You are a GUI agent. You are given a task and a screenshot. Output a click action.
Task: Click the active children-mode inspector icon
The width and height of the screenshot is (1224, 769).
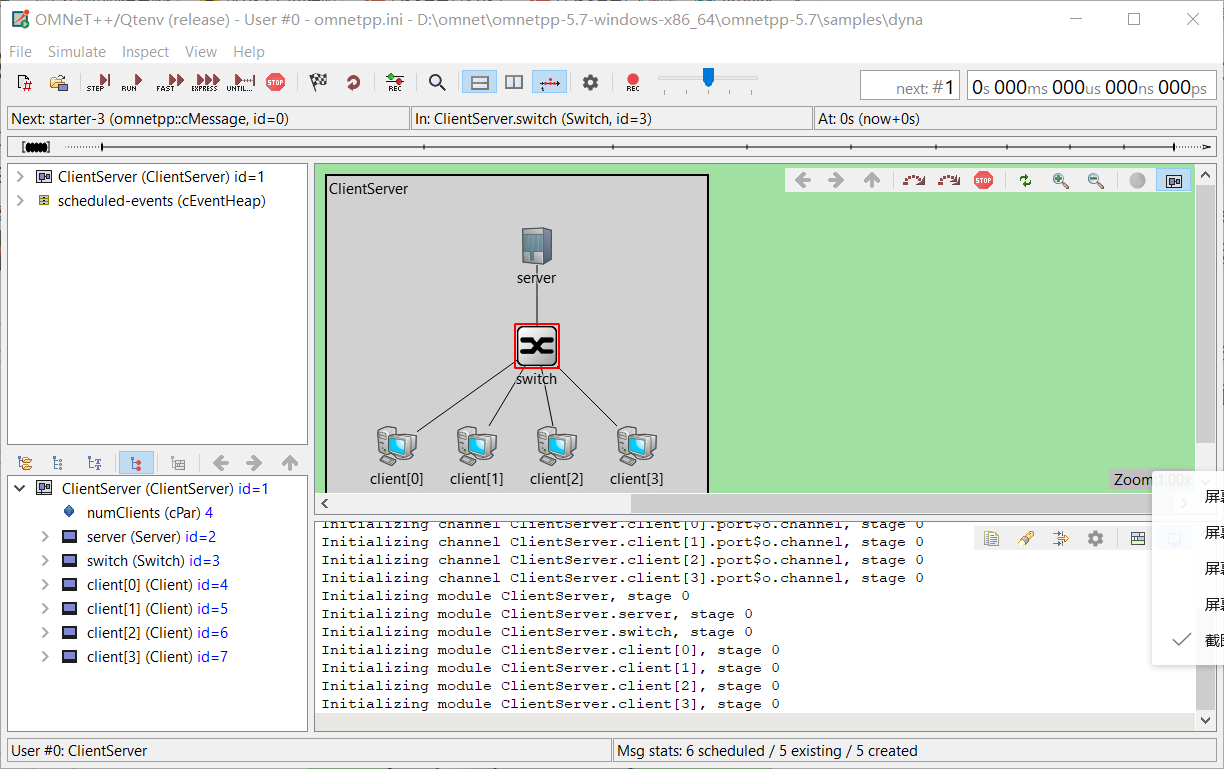coord(136,463)
